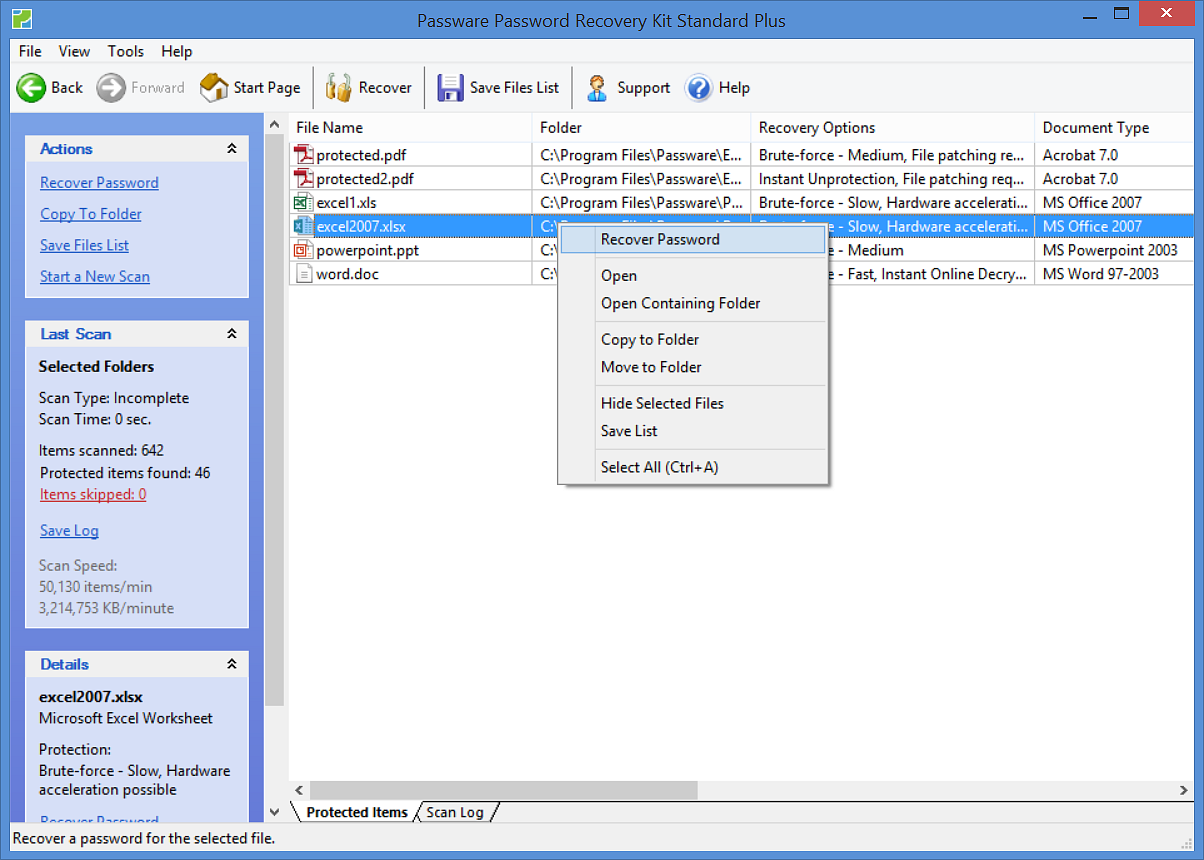This screenshot has width=1204, height=860.
Task: Switch to the Scan Log tab
Action: coord(455,812)
